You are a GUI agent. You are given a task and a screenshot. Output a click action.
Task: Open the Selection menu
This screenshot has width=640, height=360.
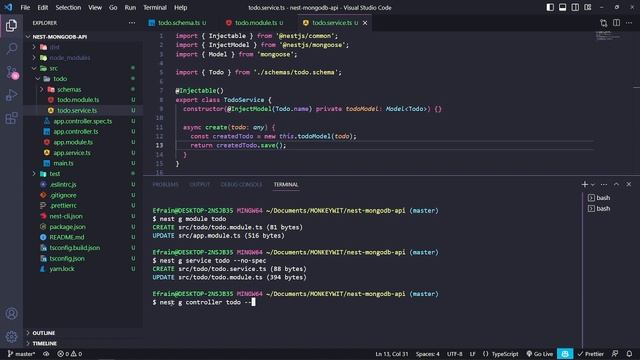click(x=68, y=7)
